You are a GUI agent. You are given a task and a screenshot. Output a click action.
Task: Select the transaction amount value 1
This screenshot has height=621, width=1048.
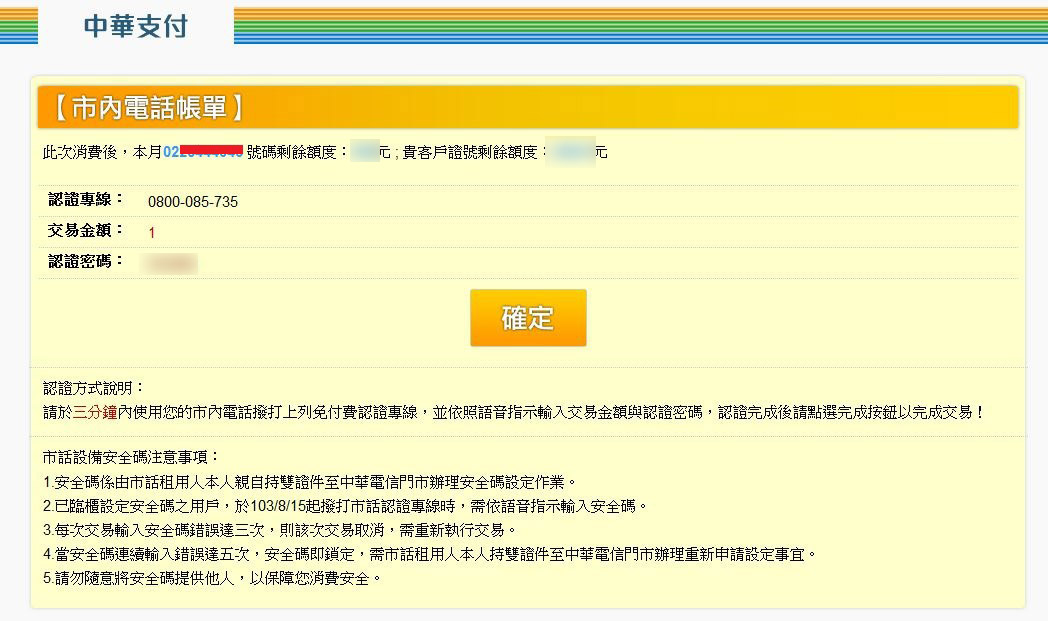pos(152,233)
